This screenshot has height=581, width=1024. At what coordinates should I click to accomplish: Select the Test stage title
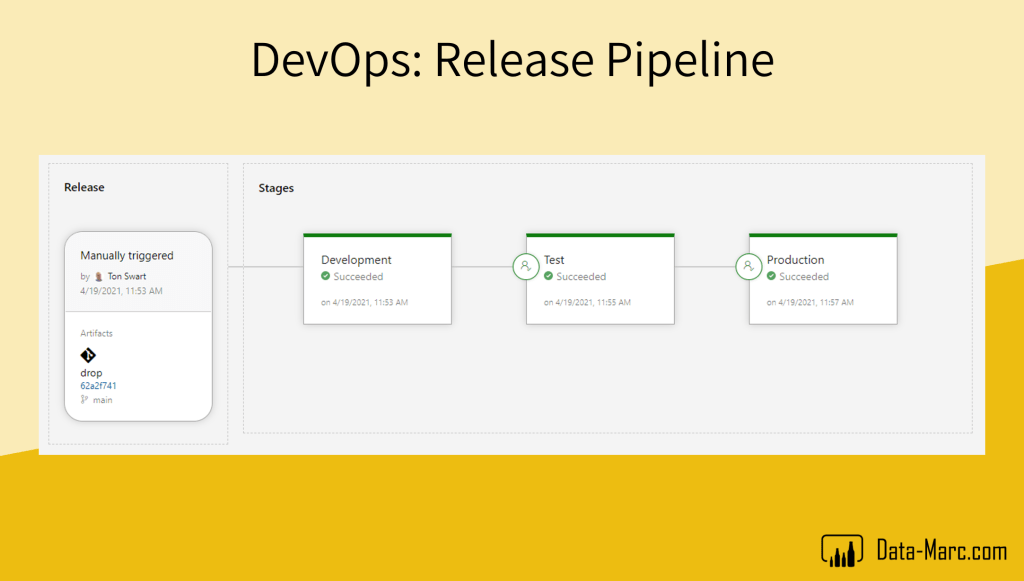click(x=554, y=260)
